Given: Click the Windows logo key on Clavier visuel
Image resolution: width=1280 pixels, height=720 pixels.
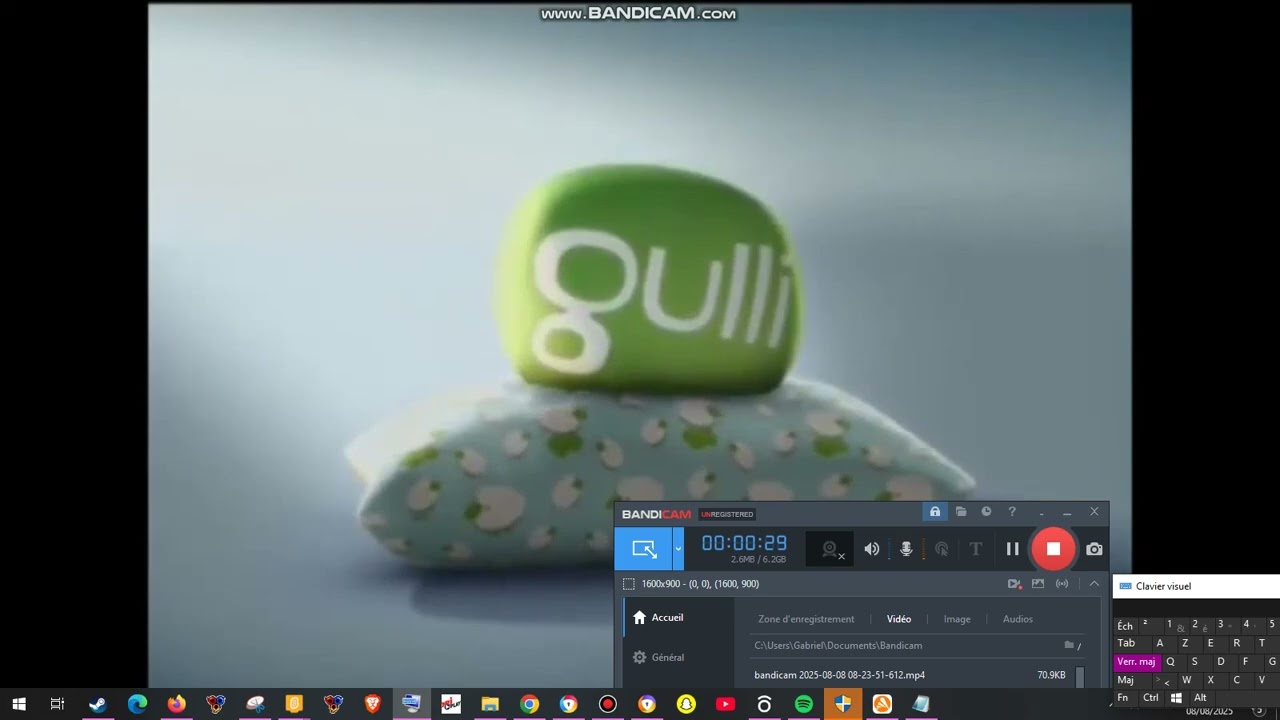Looking at the screenshot, I should click(x=1176, y=698).
